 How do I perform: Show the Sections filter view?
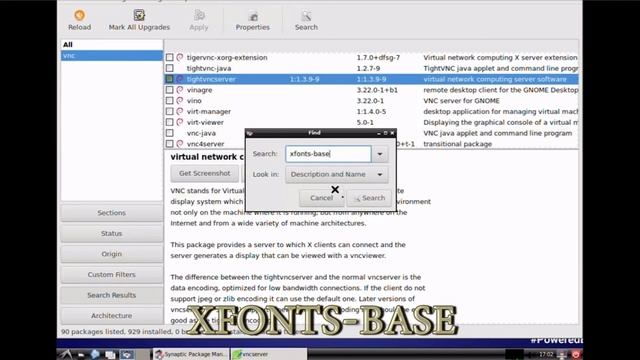[111, 213]
